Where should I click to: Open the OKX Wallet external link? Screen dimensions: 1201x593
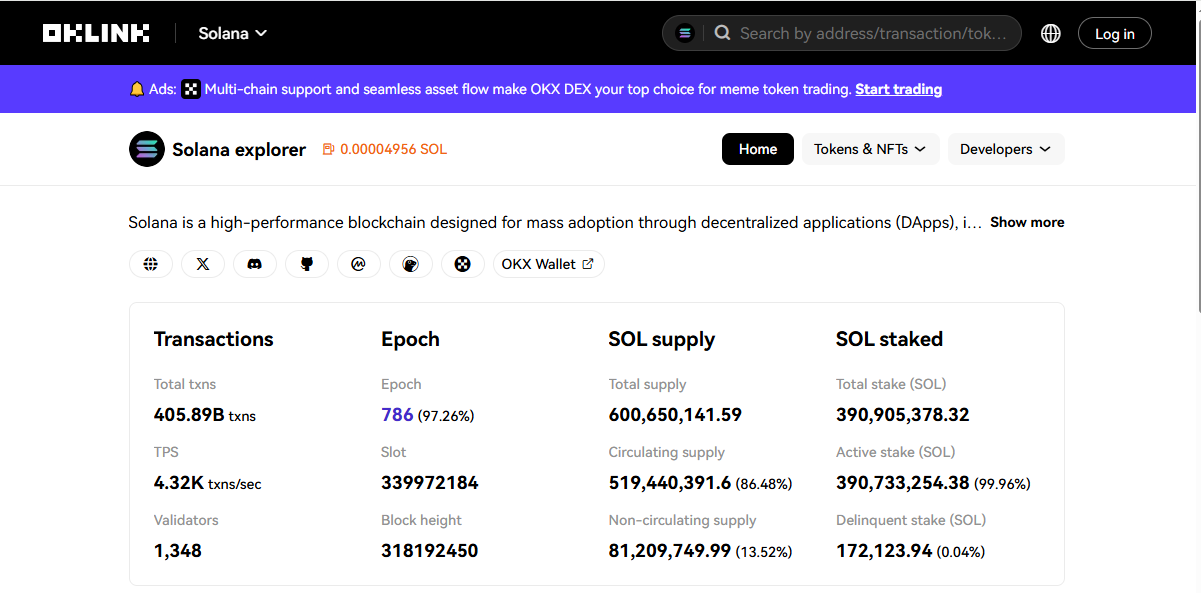(x=549, y=264)
